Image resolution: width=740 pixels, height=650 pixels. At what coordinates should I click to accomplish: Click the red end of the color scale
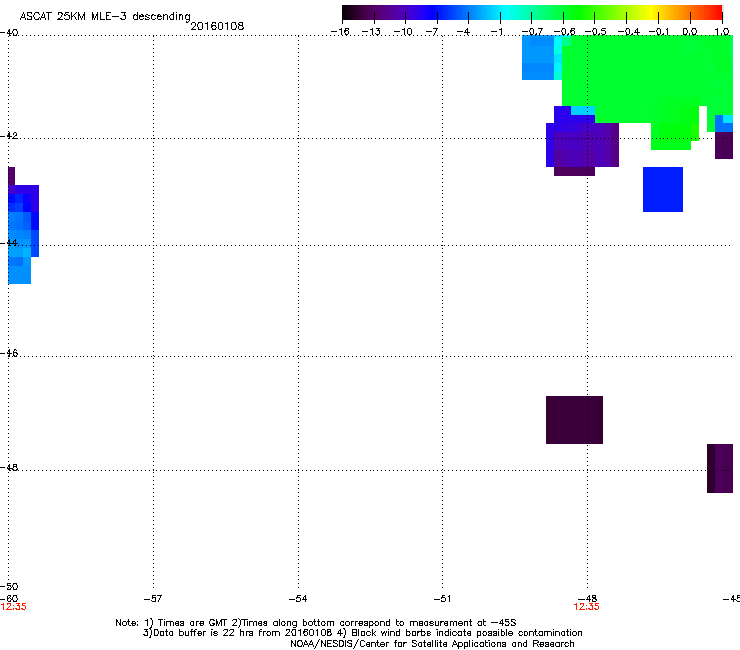tap(715, 13)
